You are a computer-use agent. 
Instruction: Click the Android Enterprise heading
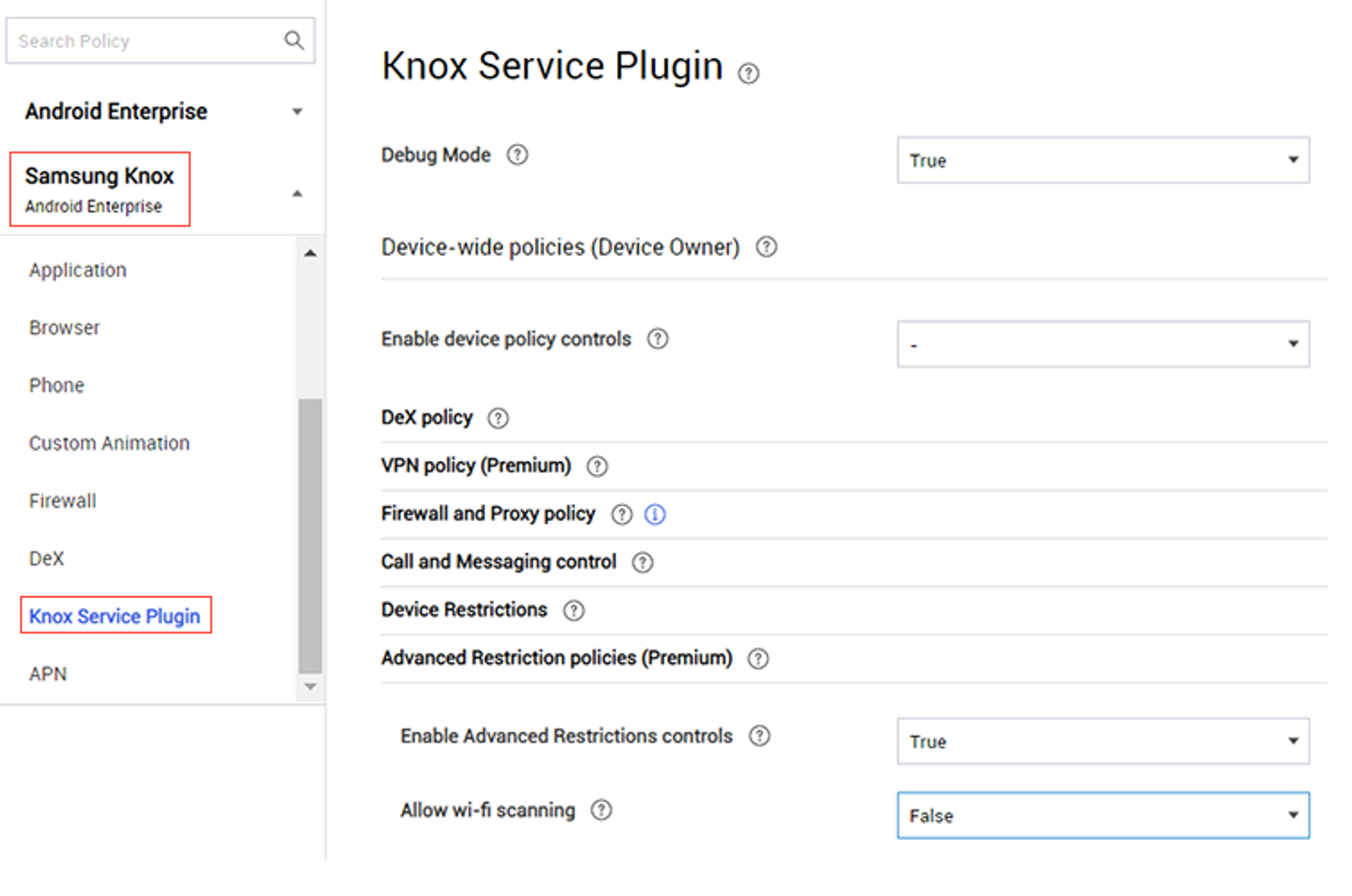click(x=116, y=112)
